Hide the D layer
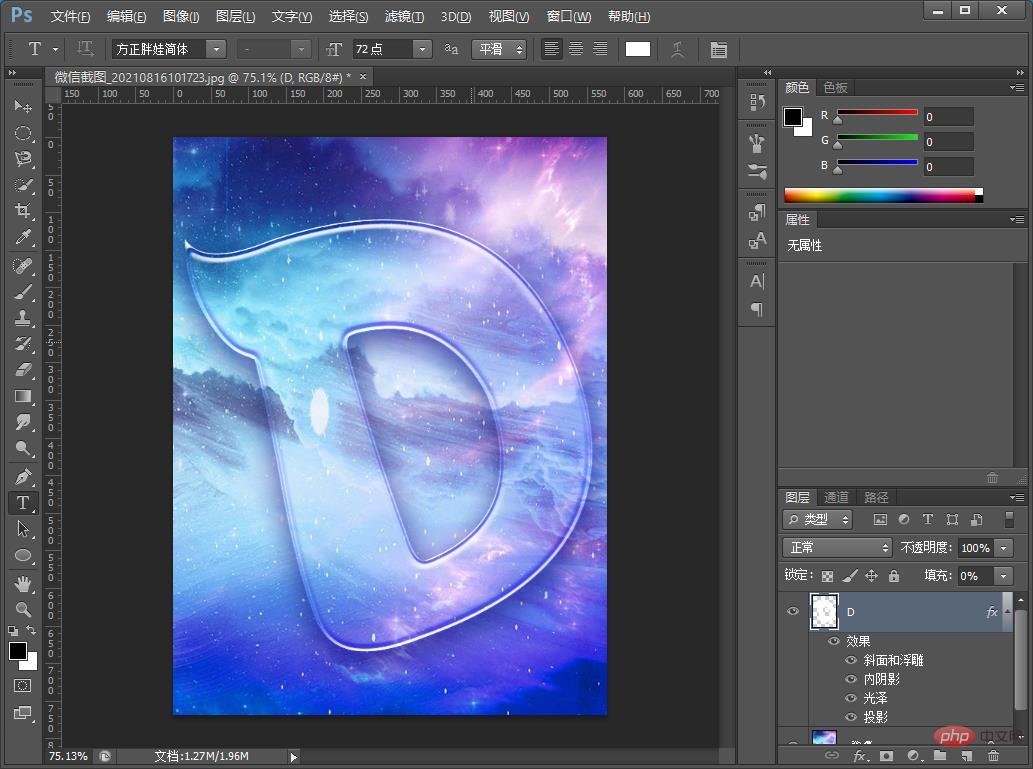The width and height of the screenshot is (1033, 769). (793, 612)
